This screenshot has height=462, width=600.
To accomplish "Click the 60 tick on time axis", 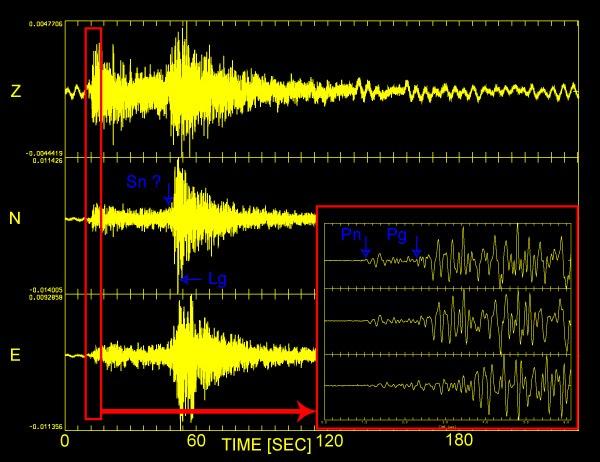I will tap(194, 440).
